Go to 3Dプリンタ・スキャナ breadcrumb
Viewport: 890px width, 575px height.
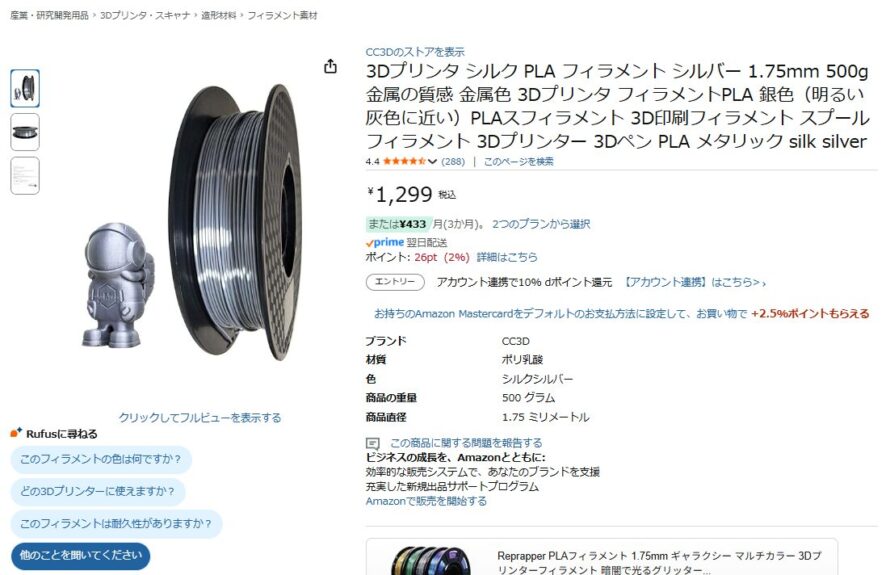[145, 15]
